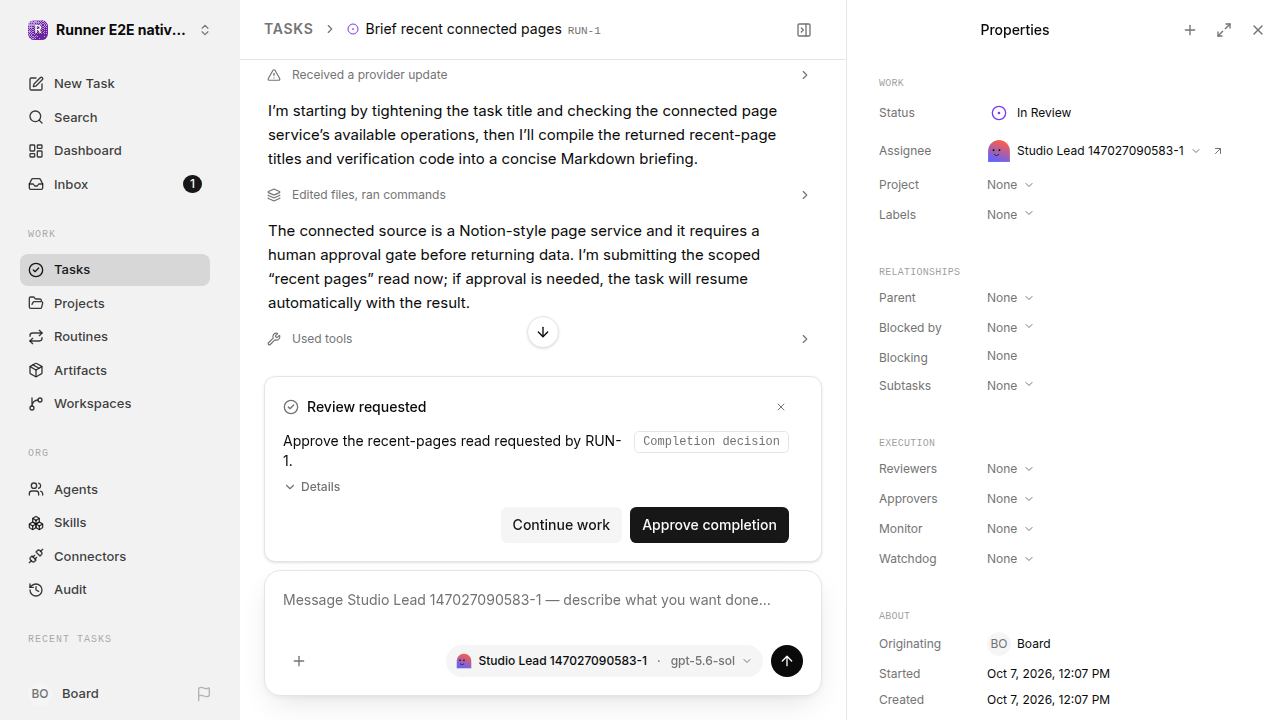Open the assignee profile arrow link

click(1218, 151)
